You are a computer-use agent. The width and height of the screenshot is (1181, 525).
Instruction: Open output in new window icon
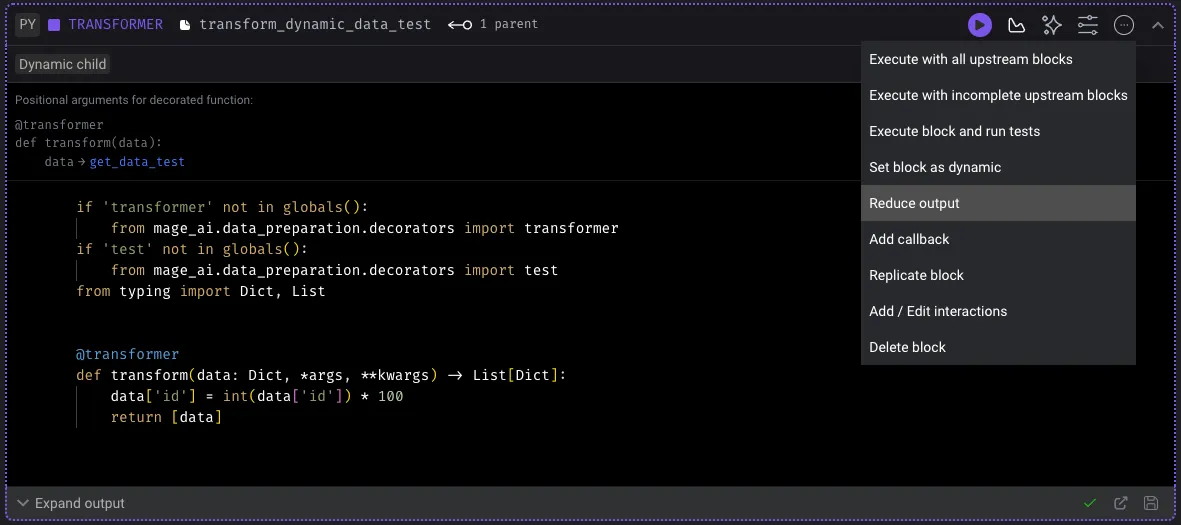(1120, 503)
